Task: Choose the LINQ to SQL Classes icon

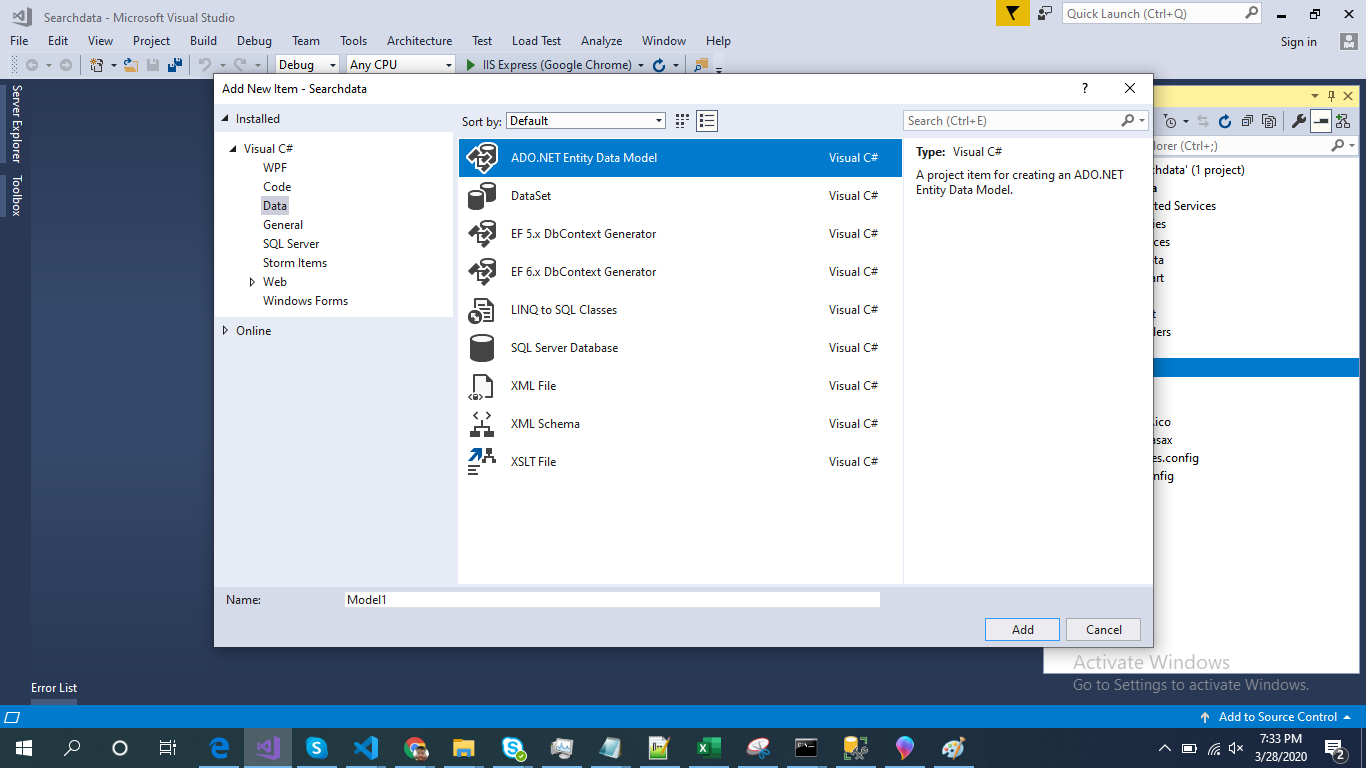Action: tap(482, 310)
